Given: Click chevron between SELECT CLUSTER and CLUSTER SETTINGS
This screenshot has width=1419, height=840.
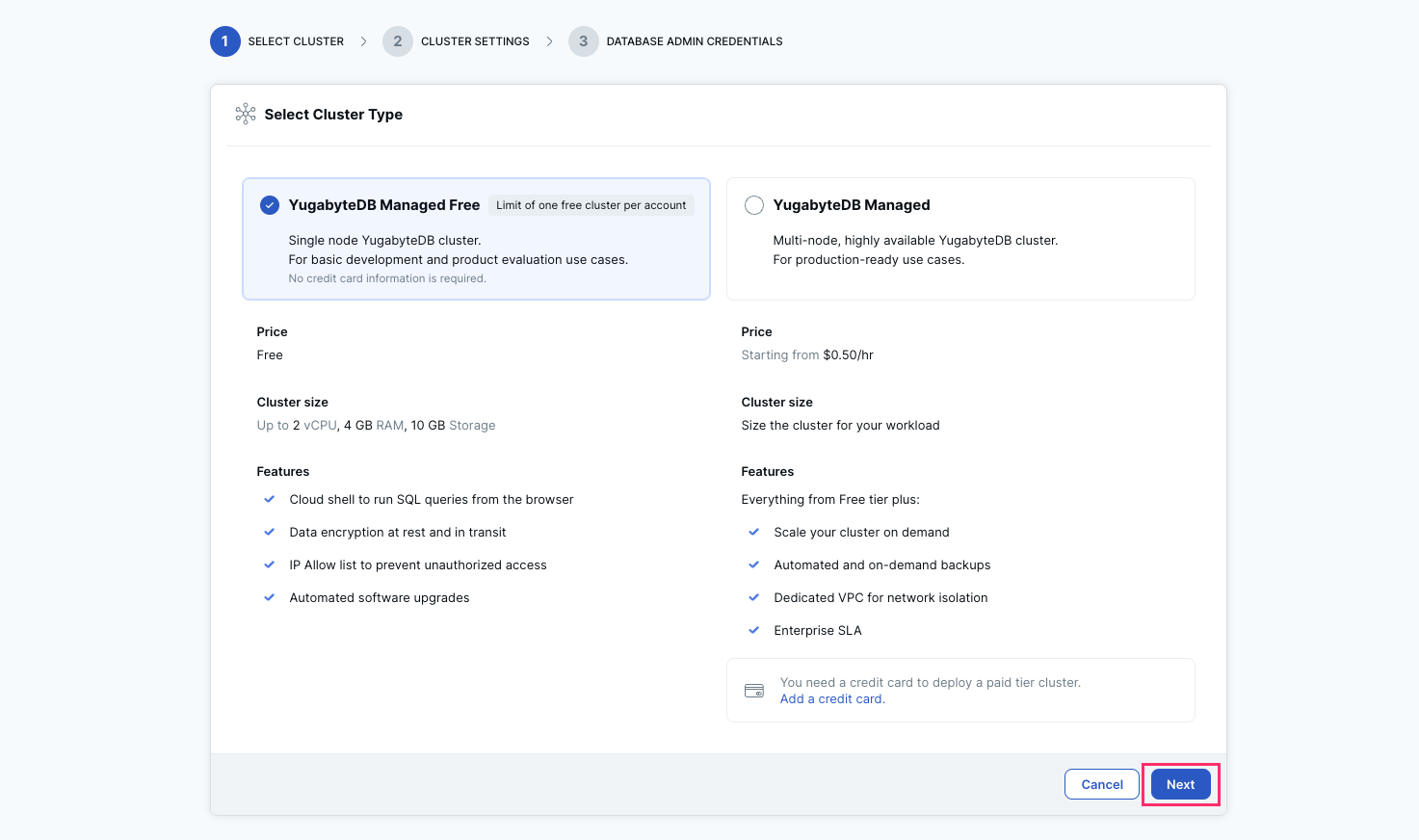Looking at the screenshot, I should click(x=364, y=40).
